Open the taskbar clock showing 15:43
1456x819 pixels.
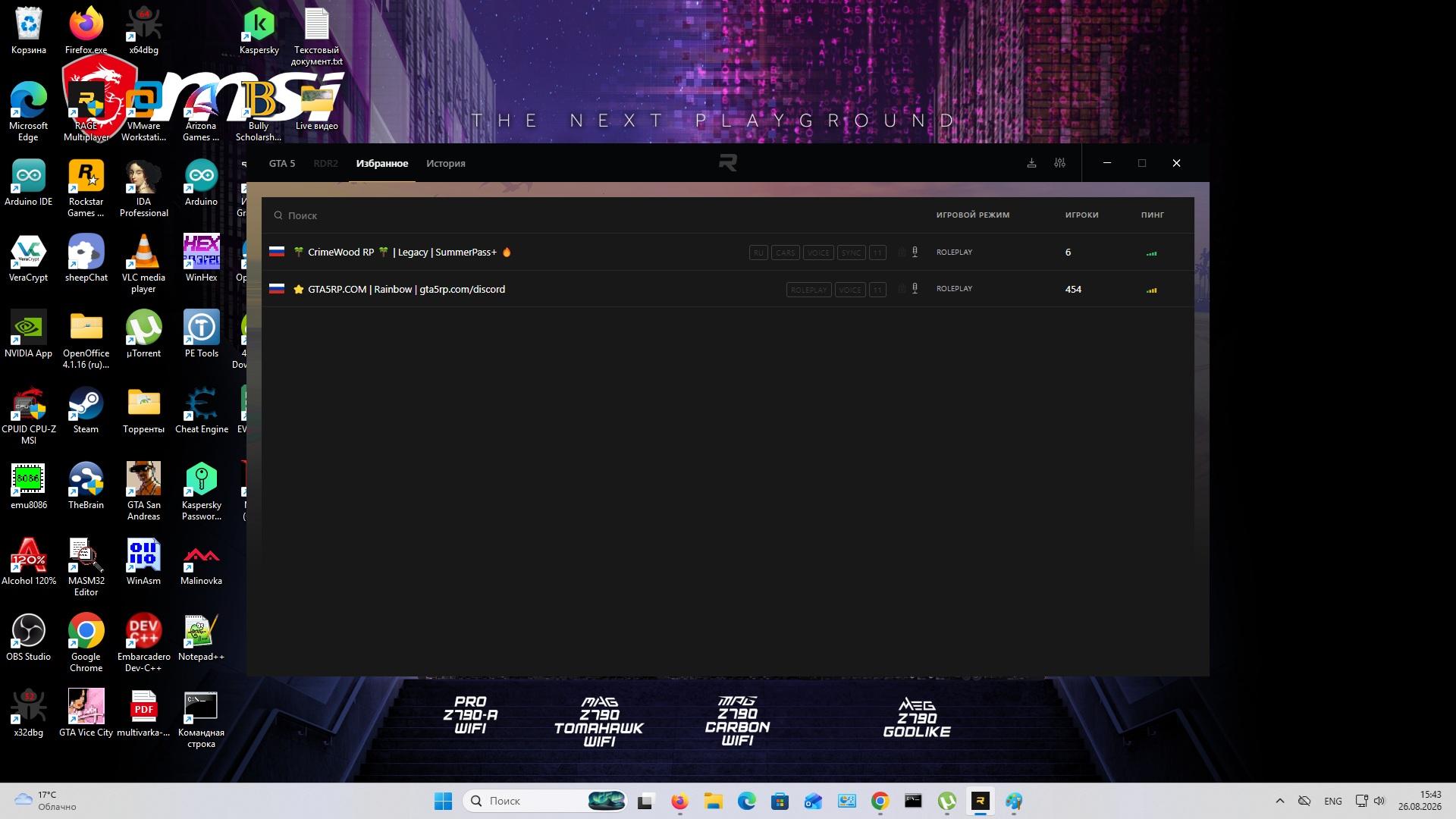(1420, 801)
